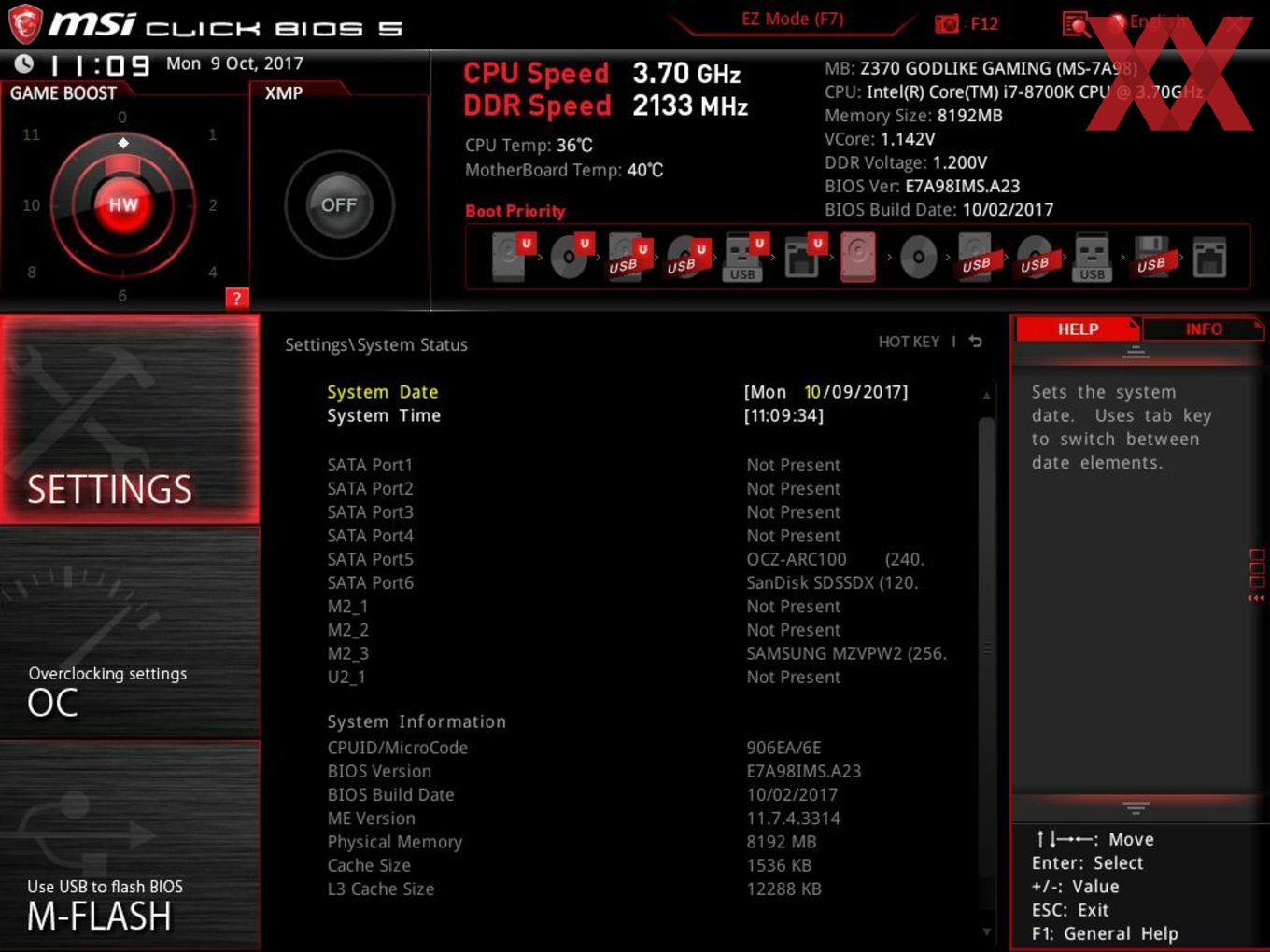Click the clock icon beside the time

coord(24,63)
